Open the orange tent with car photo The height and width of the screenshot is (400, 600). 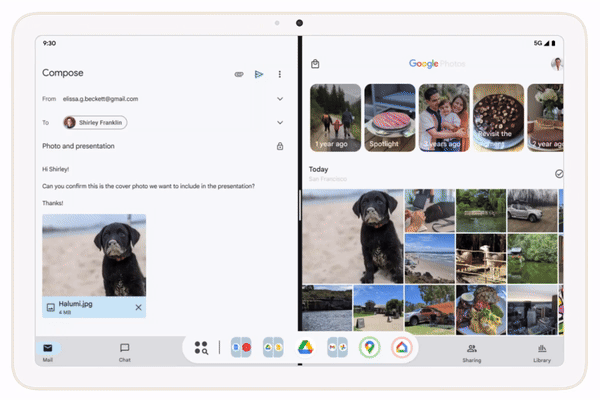pos(430,310)
